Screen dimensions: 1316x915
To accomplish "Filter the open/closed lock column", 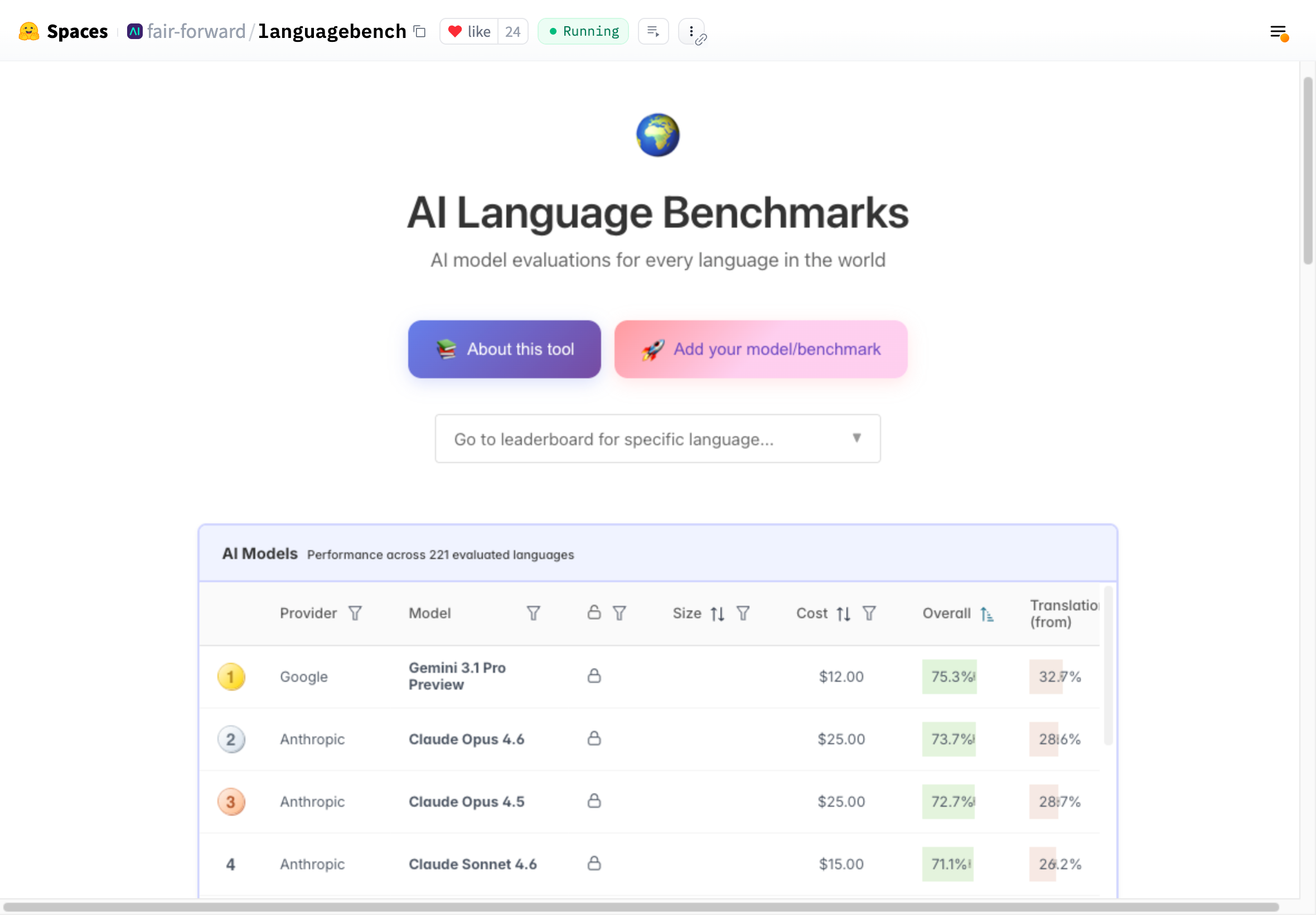I will tap(620, 613).
